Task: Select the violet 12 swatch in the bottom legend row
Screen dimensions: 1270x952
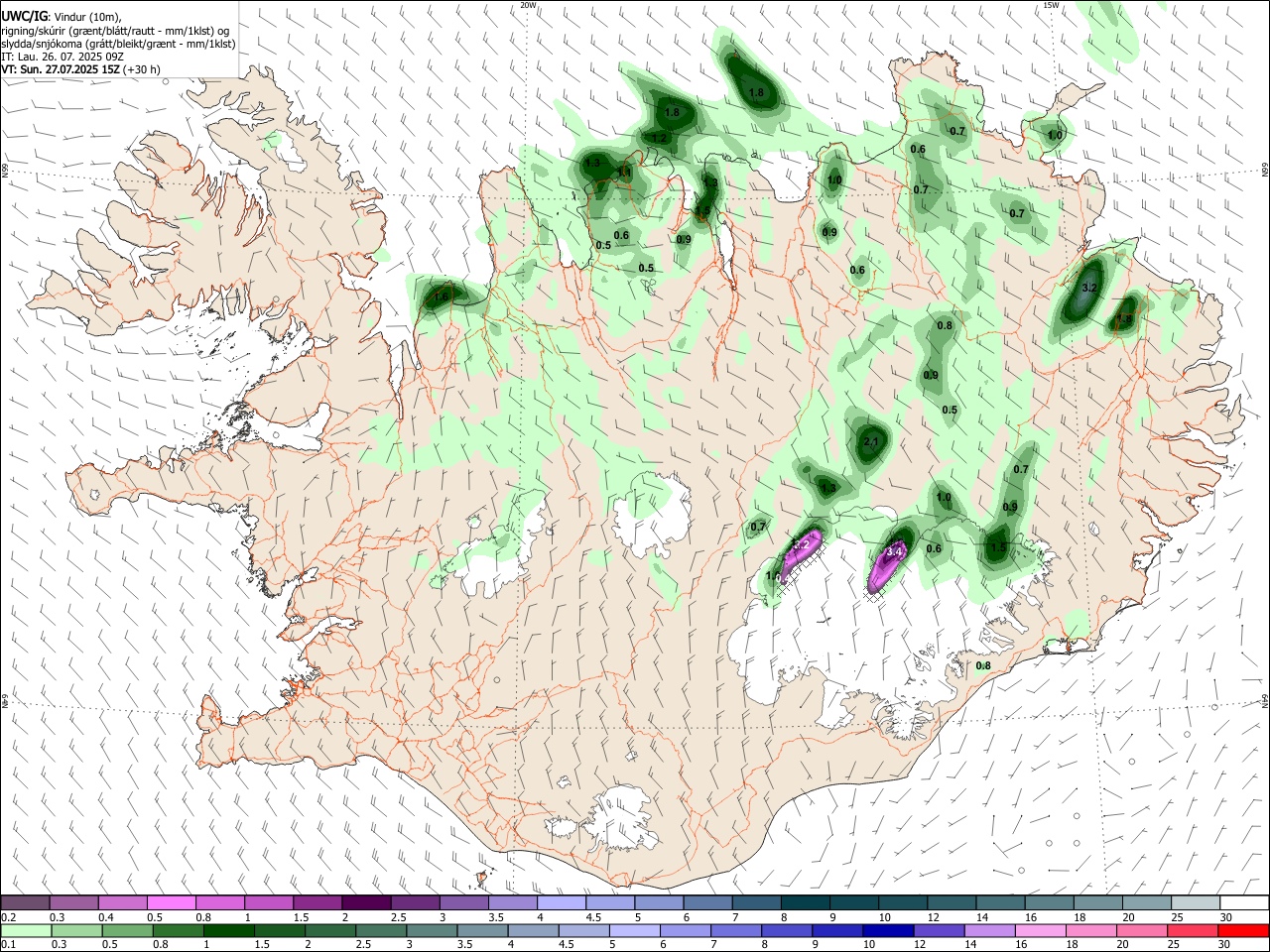Action: [x=939, y=931]
